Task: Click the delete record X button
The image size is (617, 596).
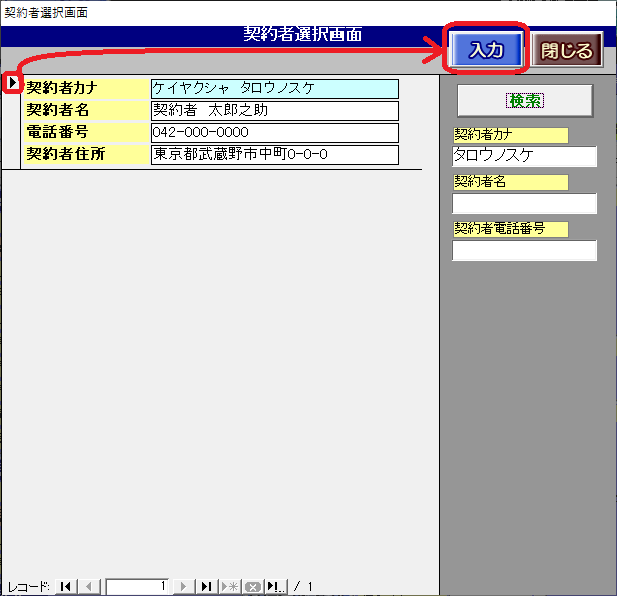Action: [x=252, y=587]
